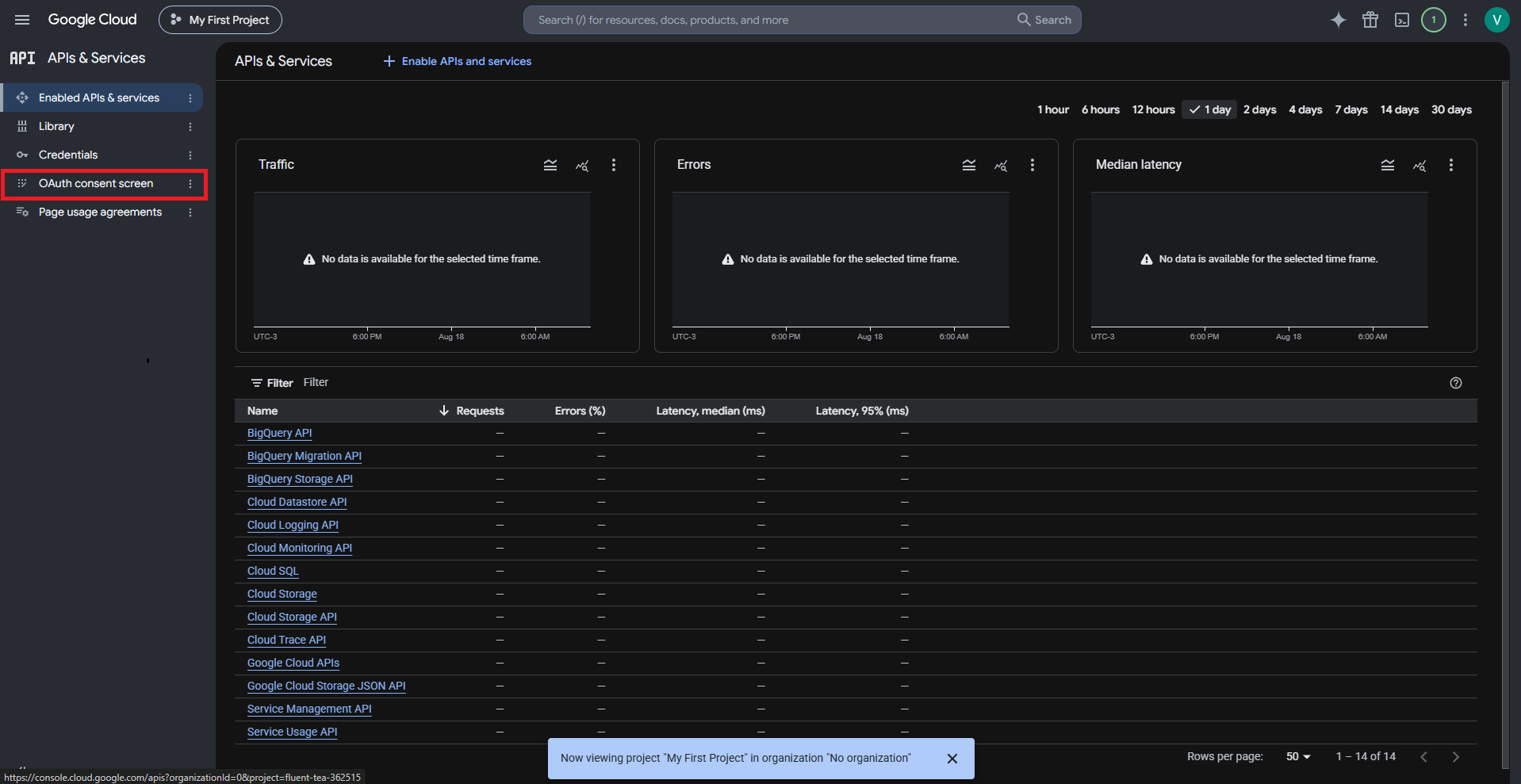Open Google Cloud Storage JSON API link
This screenshot has width=1521, height=784.
(326, 686)
